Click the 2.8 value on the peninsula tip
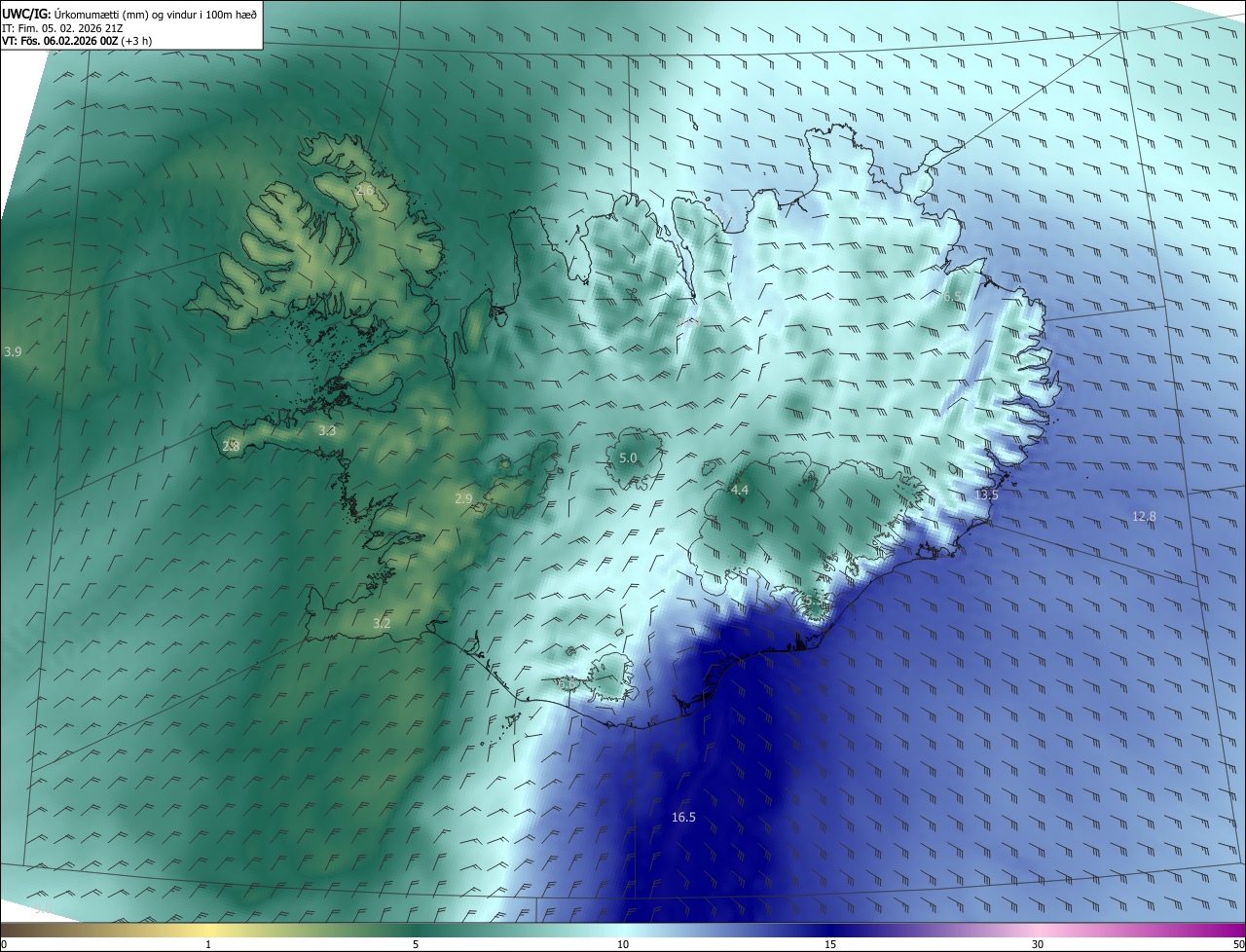Image resolution: width=1246 pixels, height=952 pixels. [x=231, y=446]
